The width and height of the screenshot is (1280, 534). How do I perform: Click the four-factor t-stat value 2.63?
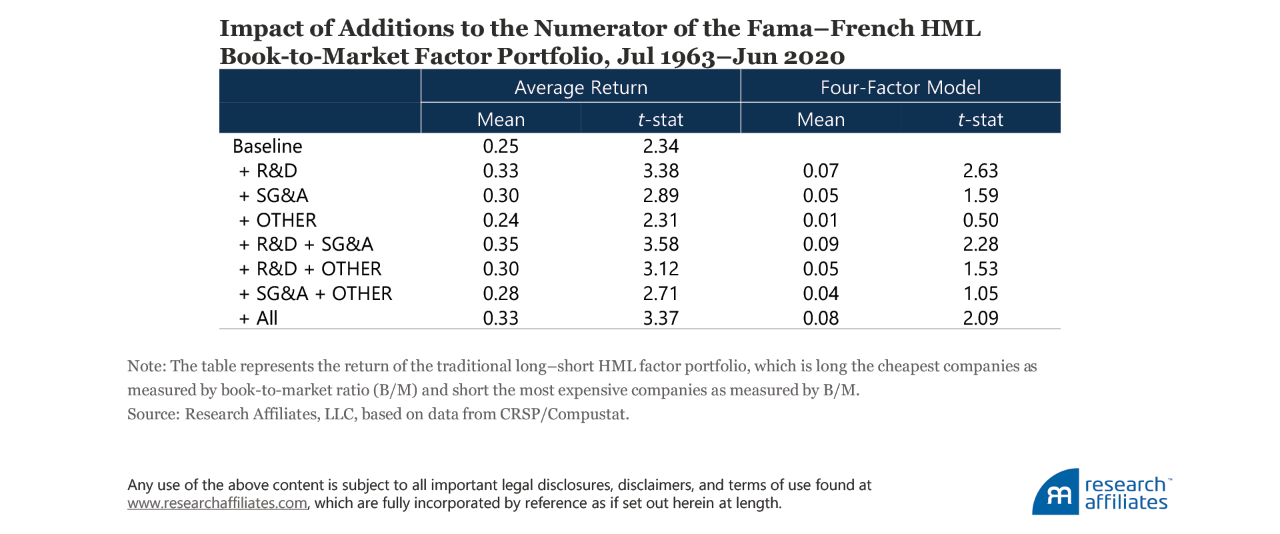point(980,171)
